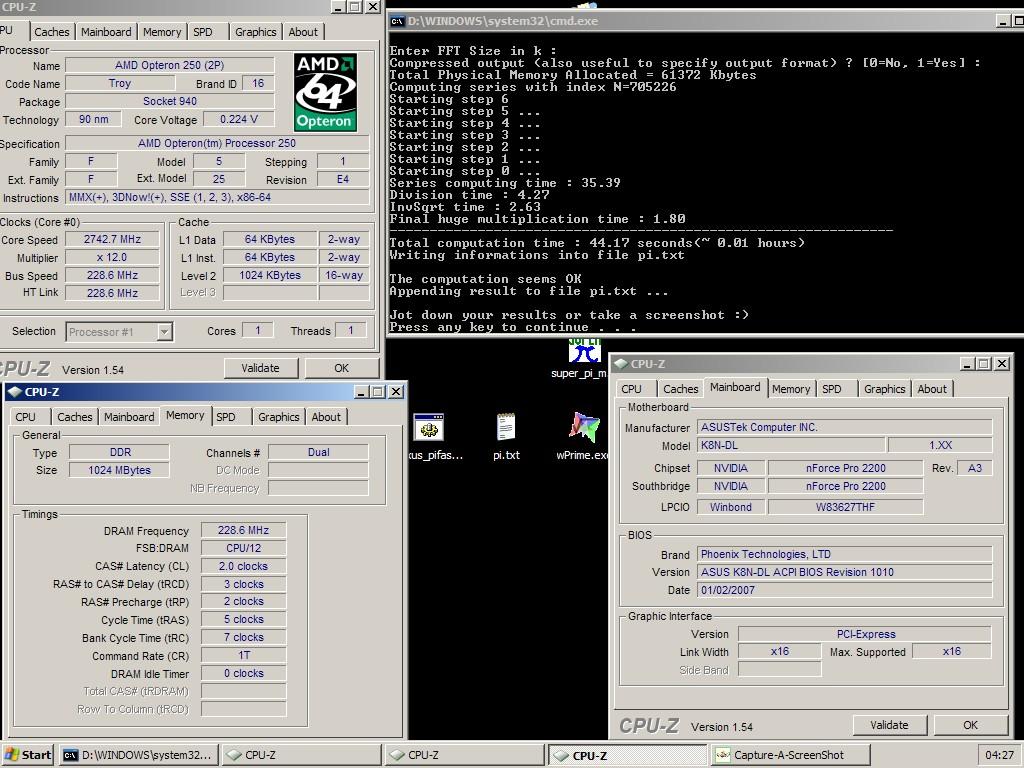Go to About tab in Mainboard CPU-Z window
Viewport: 1024px width, 768px height.
coord(932,389)
